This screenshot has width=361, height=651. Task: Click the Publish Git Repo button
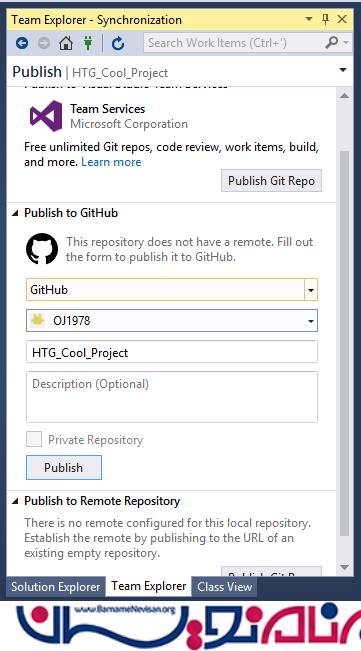coord(271,181)
